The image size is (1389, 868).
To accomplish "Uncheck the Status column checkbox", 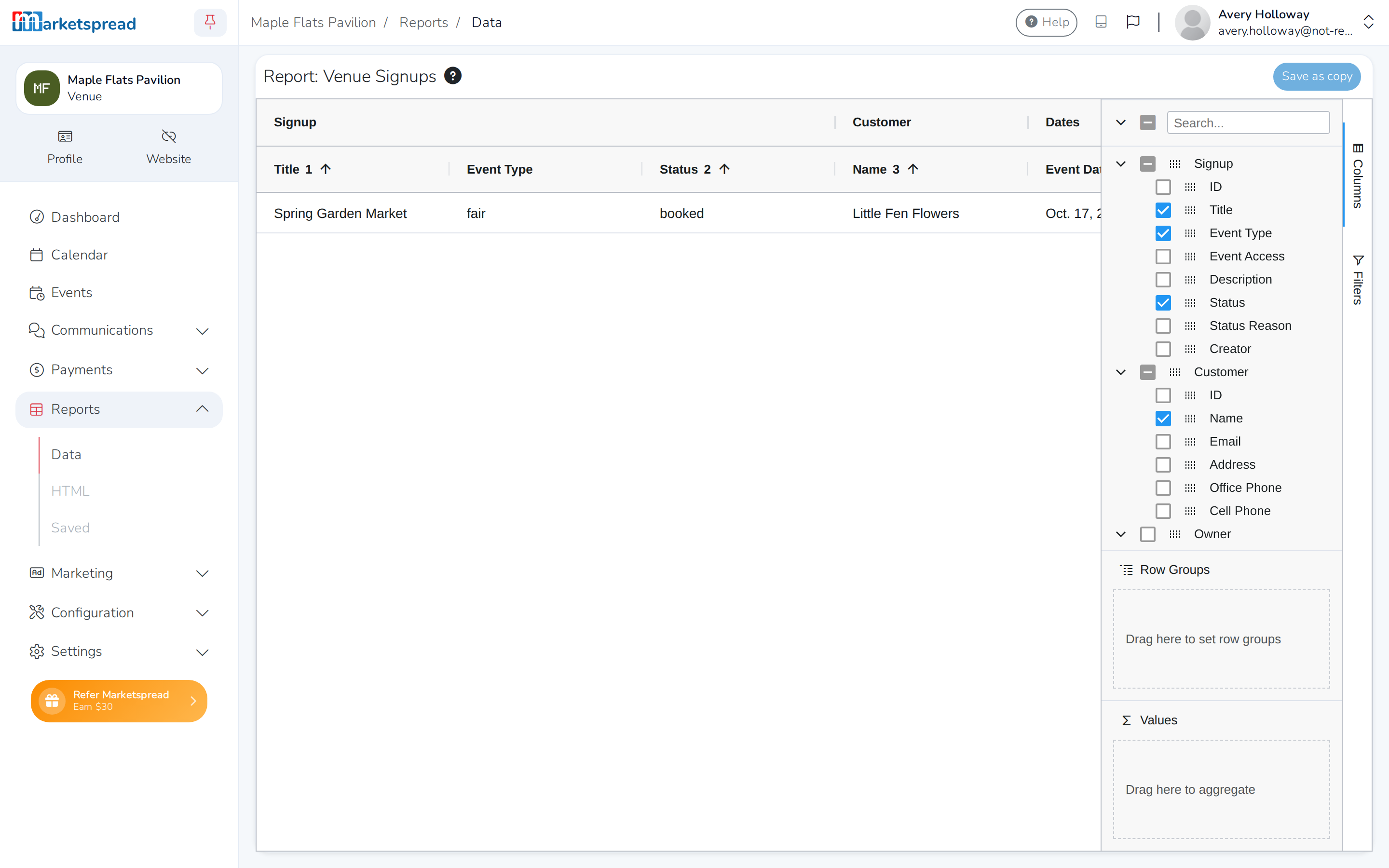I will click(1163, 302).
